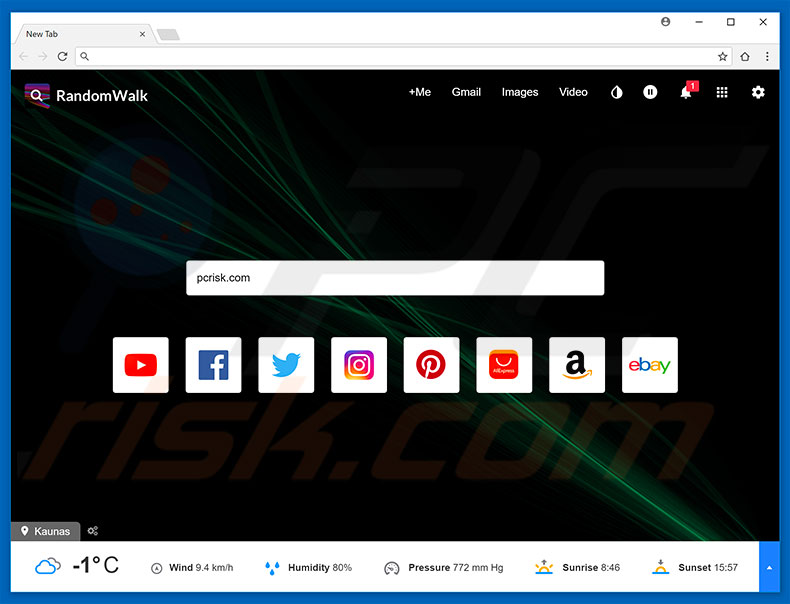Open the Chrome profile account icon
The width and height of the screenshot is (790, 604).
click(666, 22)
